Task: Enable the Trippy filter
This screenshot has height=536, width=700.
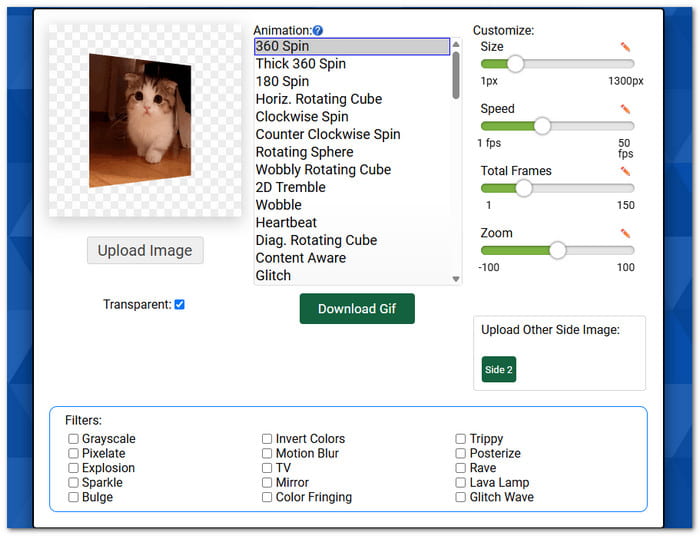Action: [x=461, y=439]
